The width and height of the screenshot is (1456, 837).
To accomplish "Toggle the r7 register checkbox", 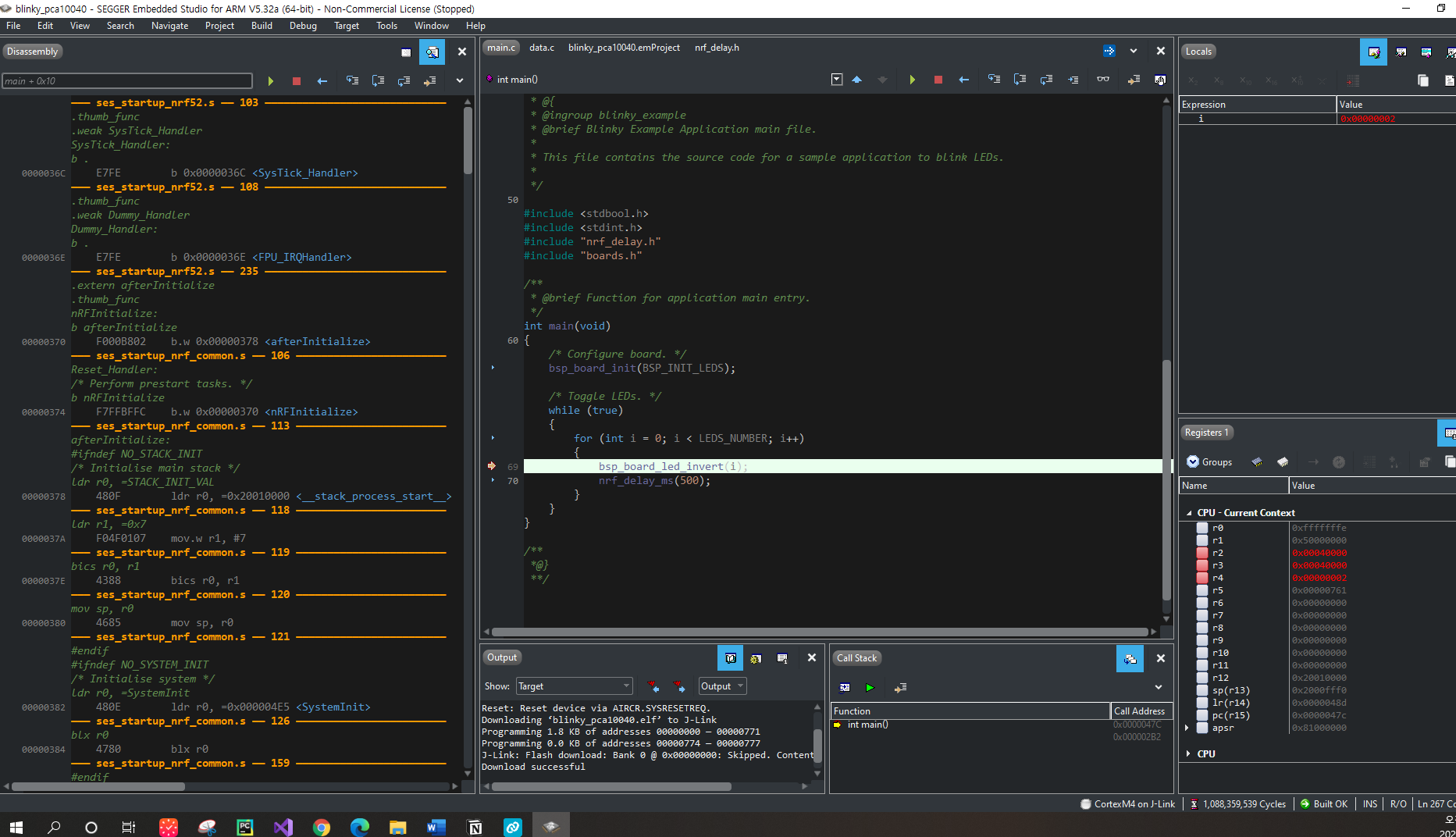I will point(1202,615).
